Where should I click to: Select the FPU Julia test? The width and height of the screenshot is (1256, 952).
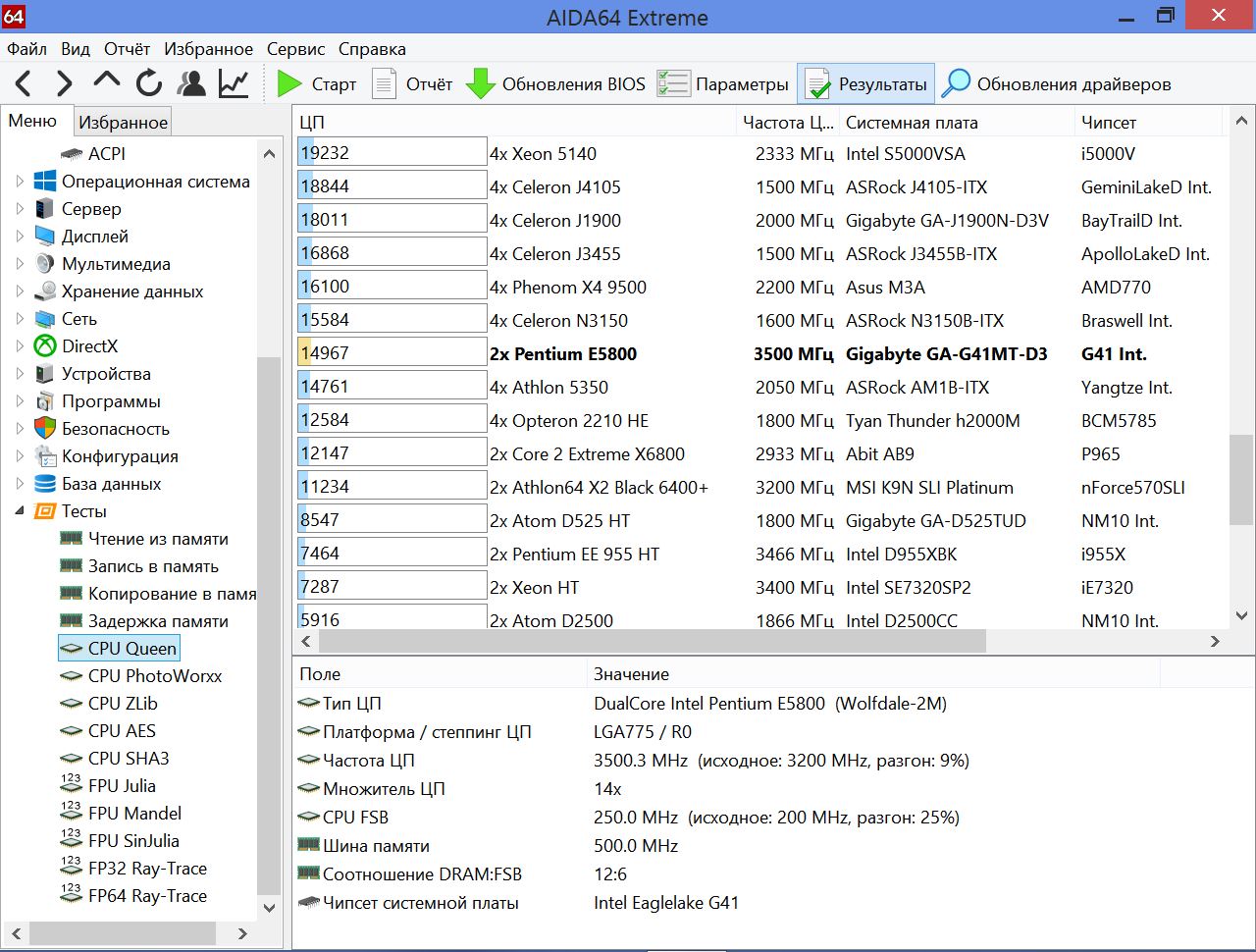point(122,786)
